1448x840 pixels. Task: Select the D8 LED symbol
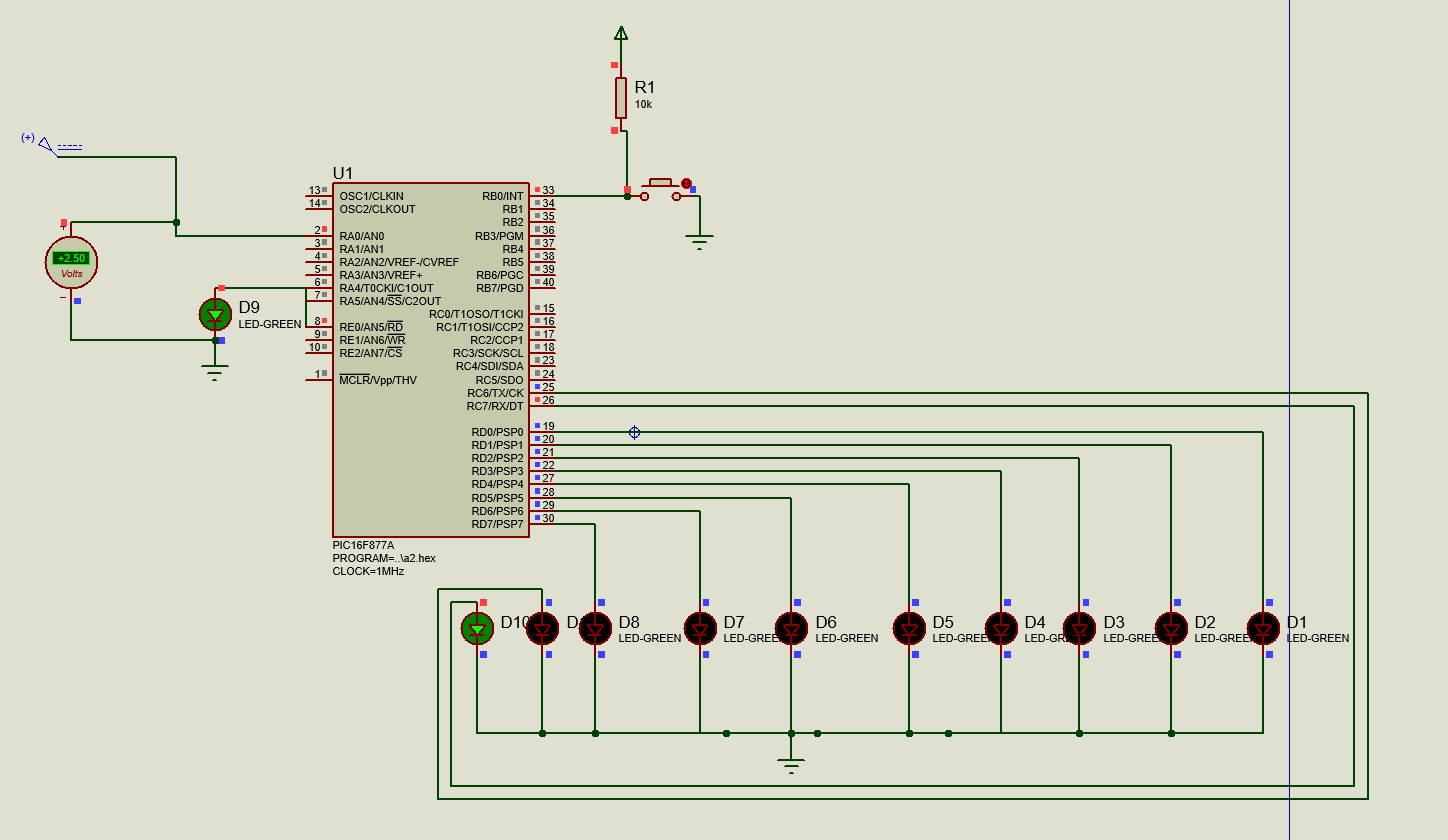pyautogui.click(x=595, y=628)
